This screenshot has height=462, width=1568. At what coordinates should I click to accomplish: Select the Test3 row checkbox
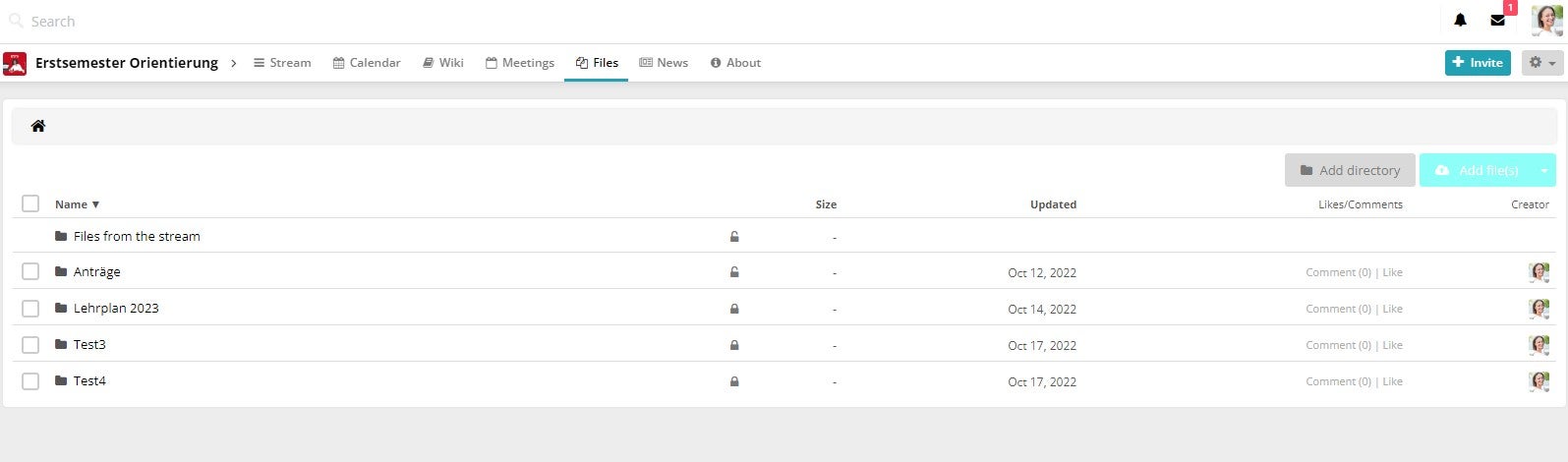tap(30, 344)
